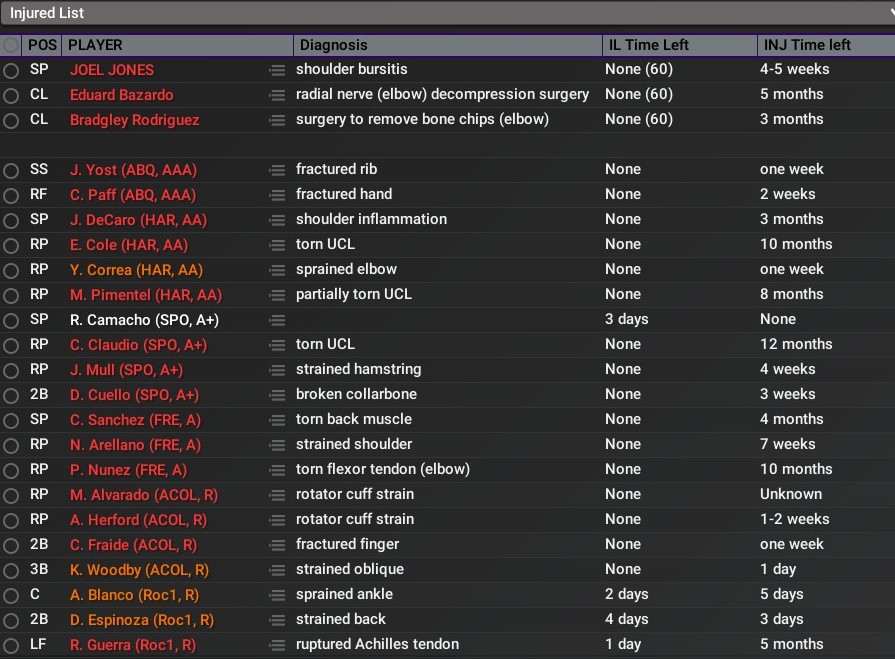Viewport: 895px width, 659px height.
Task: Select the radio button for A. Blanco
Action: 11,595
